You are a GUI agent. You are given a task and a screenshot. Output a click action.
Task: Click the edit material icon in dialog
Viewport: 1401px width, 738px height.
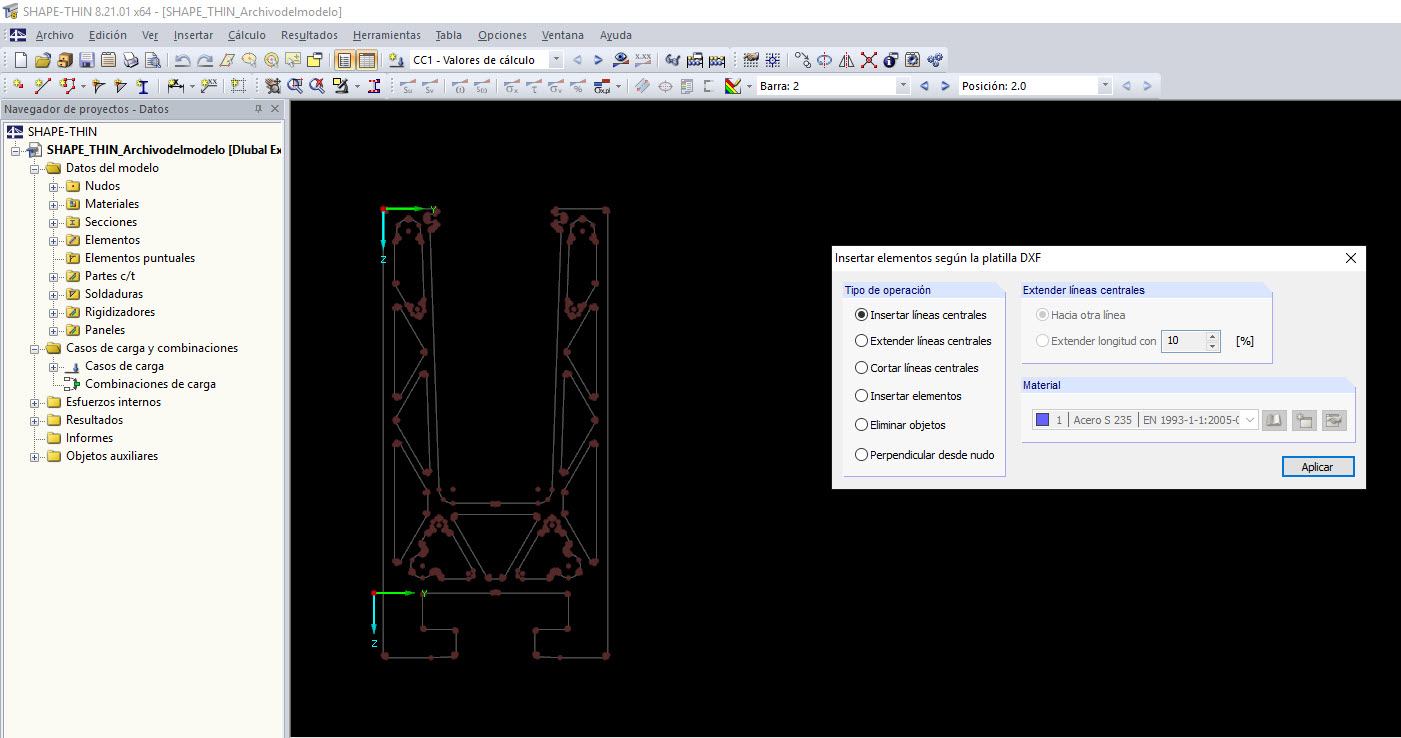tap(1333, 420)
